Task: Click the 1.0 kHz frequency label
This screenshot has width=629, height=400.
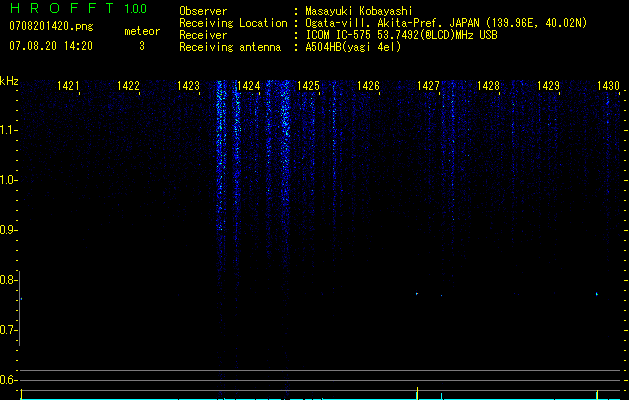Action: click(x=8, y=180)
